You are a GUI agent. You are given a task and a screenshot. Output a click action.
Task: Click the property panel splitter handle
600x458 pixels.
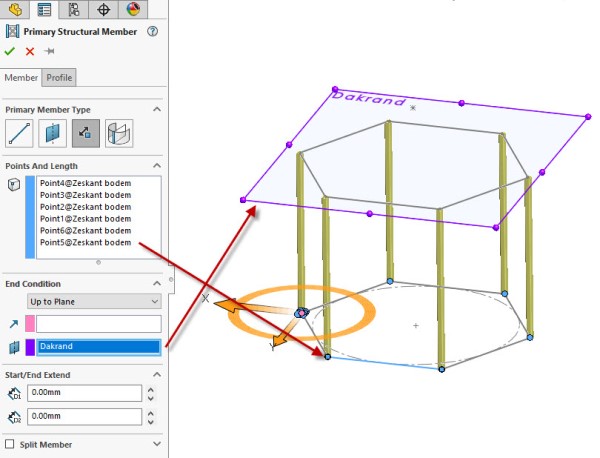[x=171, y=279]
